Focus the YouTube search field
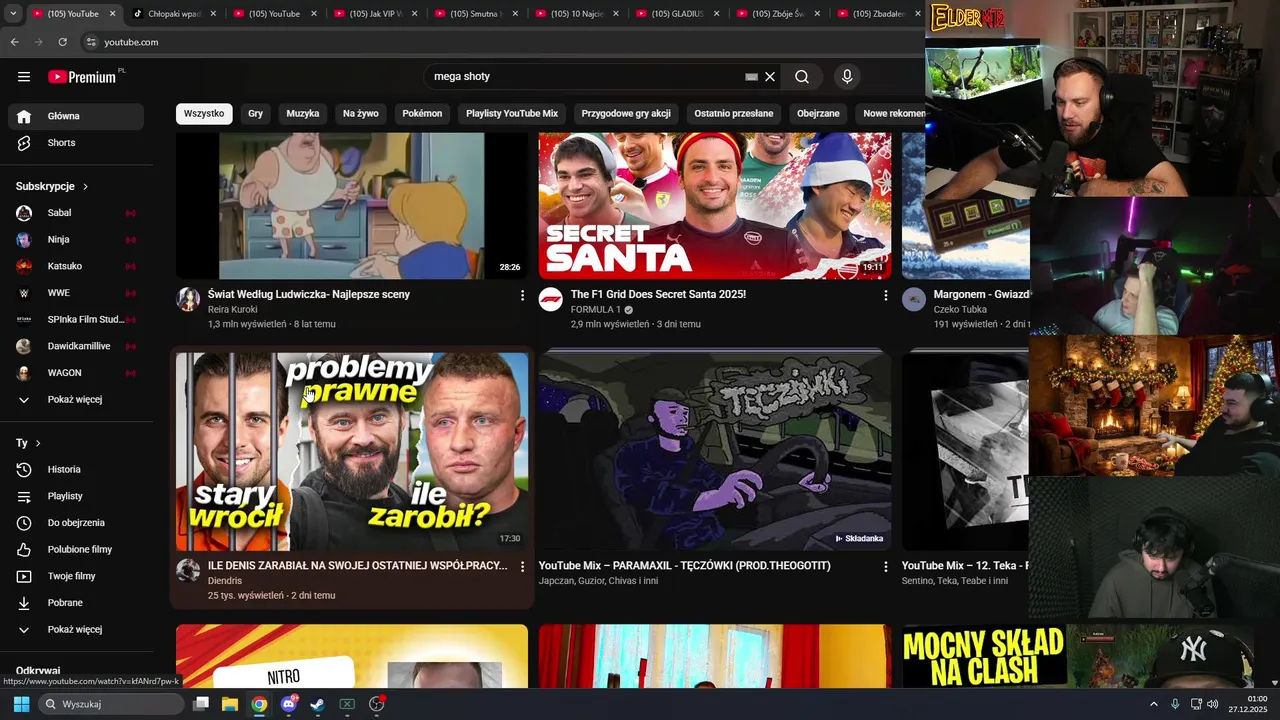 pyautogui.click(x=585, y=77)
